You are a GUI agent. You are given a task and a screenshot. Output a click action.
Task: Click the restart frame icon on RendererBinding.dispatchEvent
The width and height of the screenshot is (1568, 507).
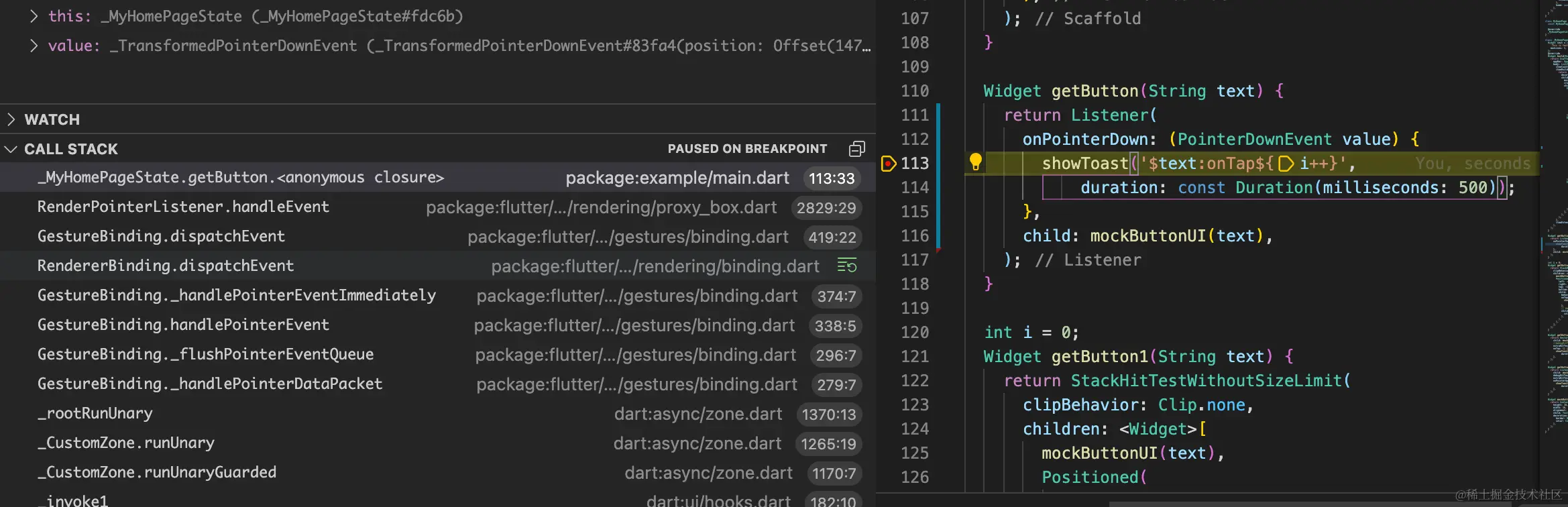(x=847, y=266)
